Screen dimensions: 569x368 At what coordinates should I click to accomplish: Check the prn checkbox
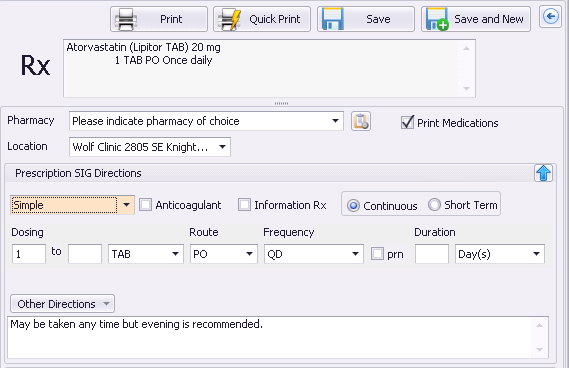tap(377, 254)
